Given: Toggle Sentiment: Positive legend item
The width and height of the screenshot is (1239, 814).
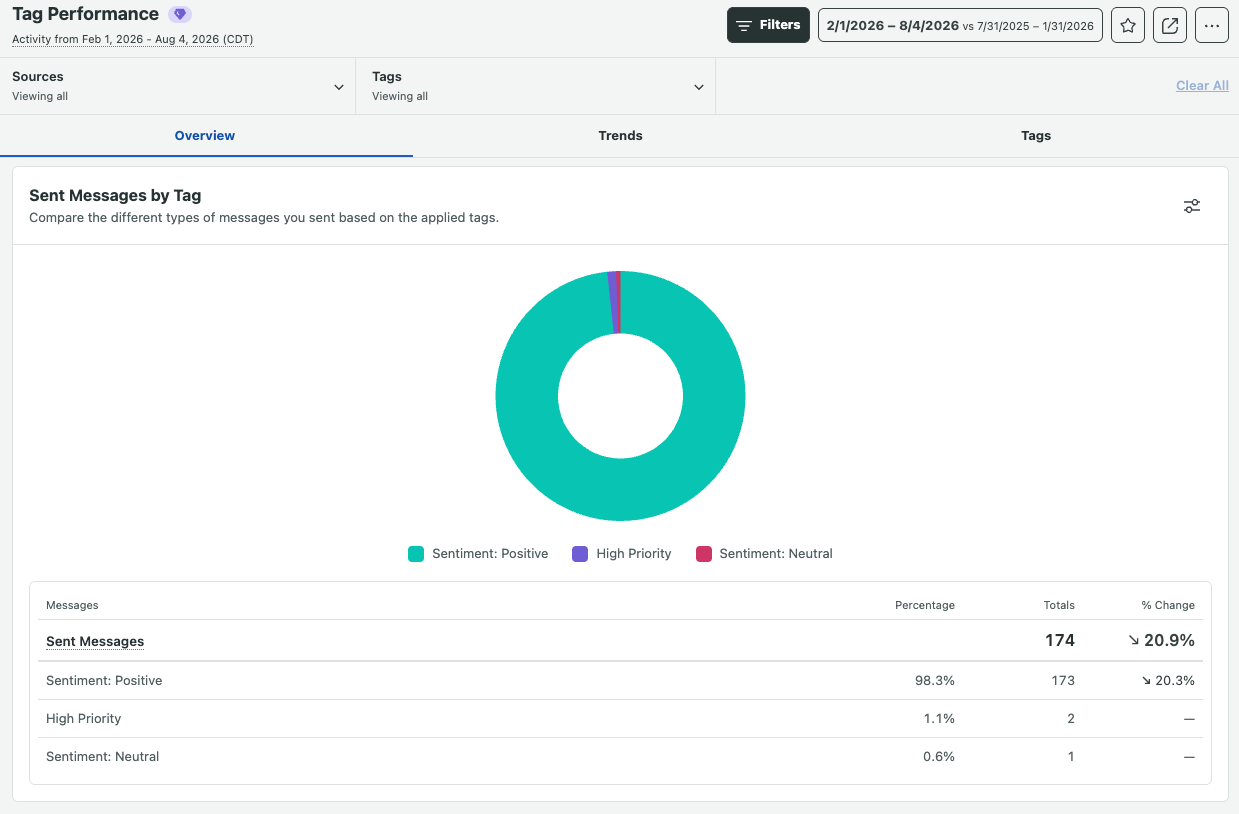Looking at the screenshot, I should pos(478,554).
